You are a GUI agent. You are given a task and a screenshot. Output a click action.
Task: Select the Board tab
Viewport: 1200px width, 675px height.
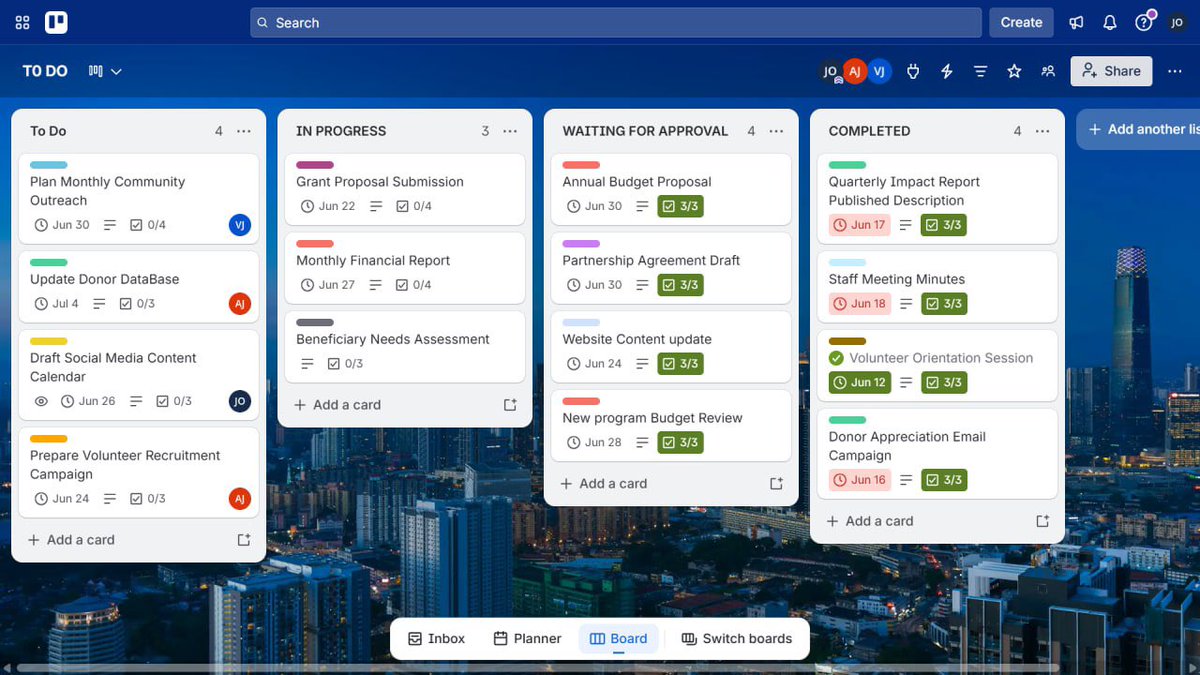pyautogui.click(x=619, y=639)
